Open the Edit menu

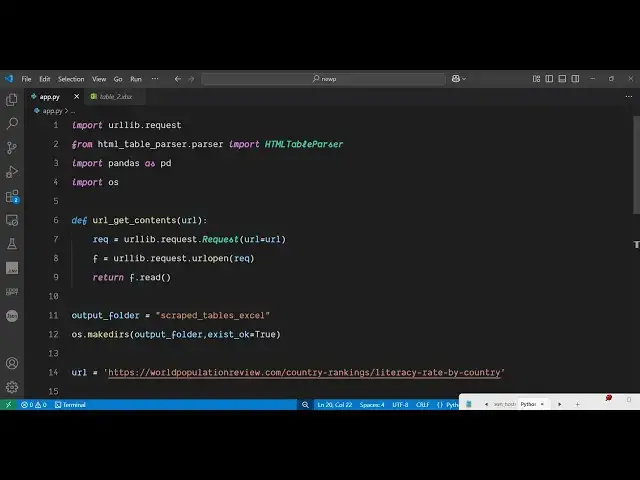44,79
